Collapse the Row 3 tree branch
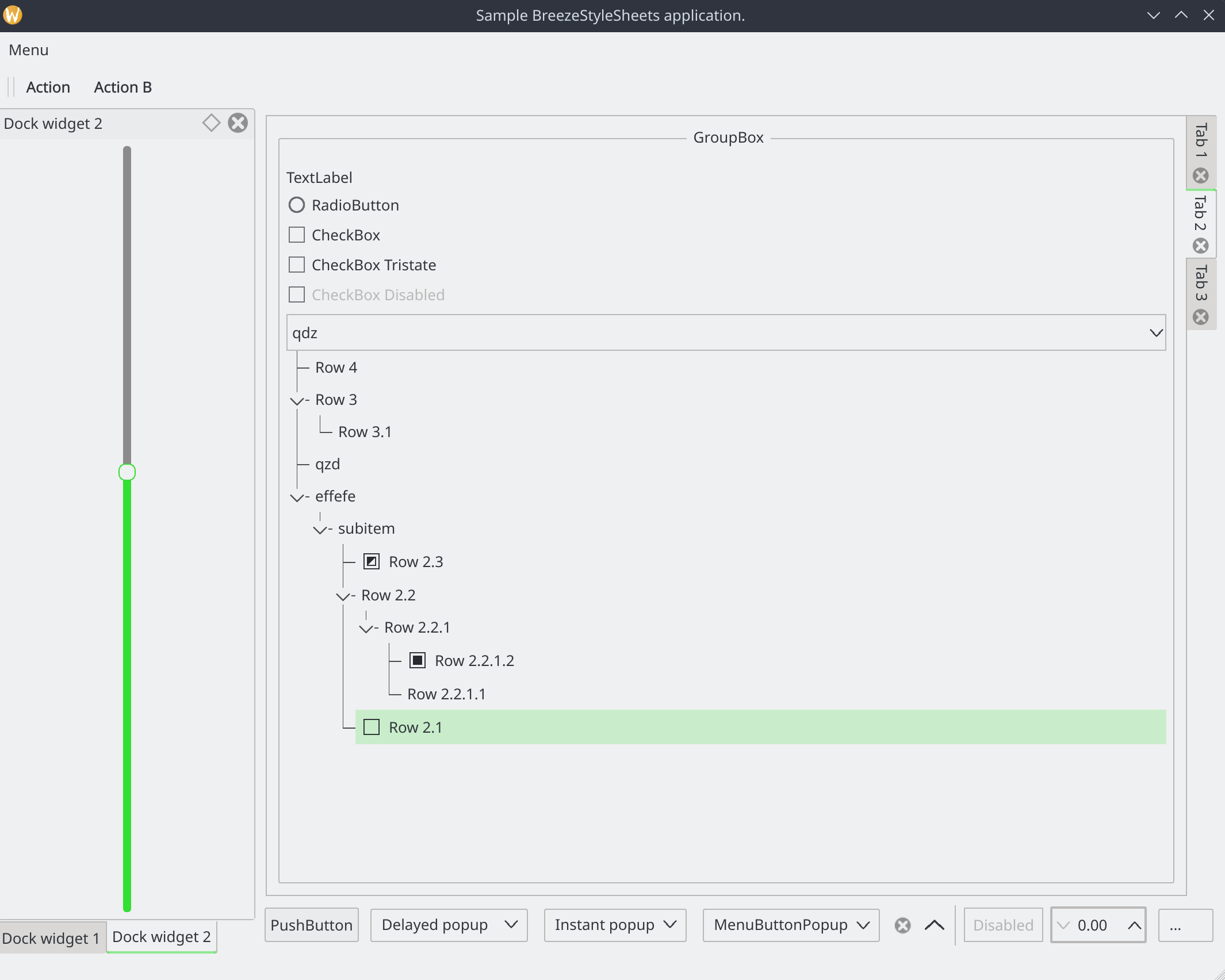This screenshot has width=1225, height=980. 297,401
